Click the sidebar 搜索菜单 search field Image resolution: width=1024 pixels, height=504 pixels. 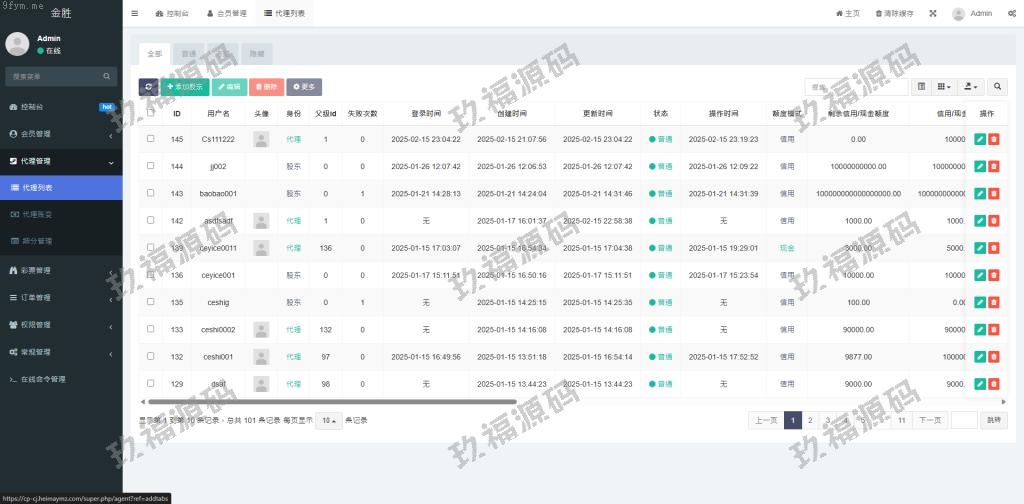[x=55, y=76]
